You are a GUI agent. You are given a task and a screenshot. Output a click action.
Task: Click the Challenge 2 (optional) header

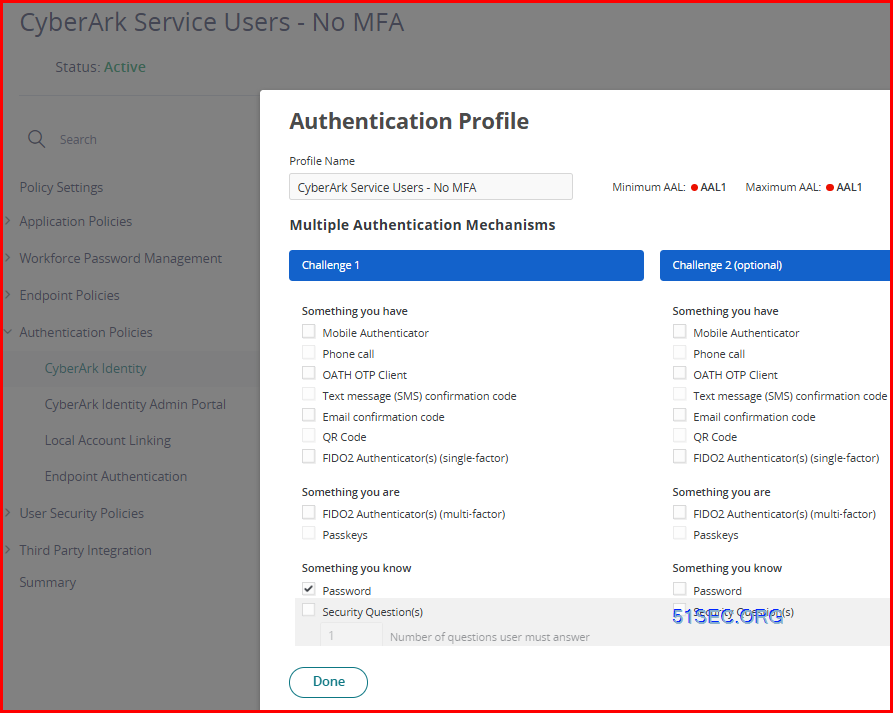(x=775, y=265)
